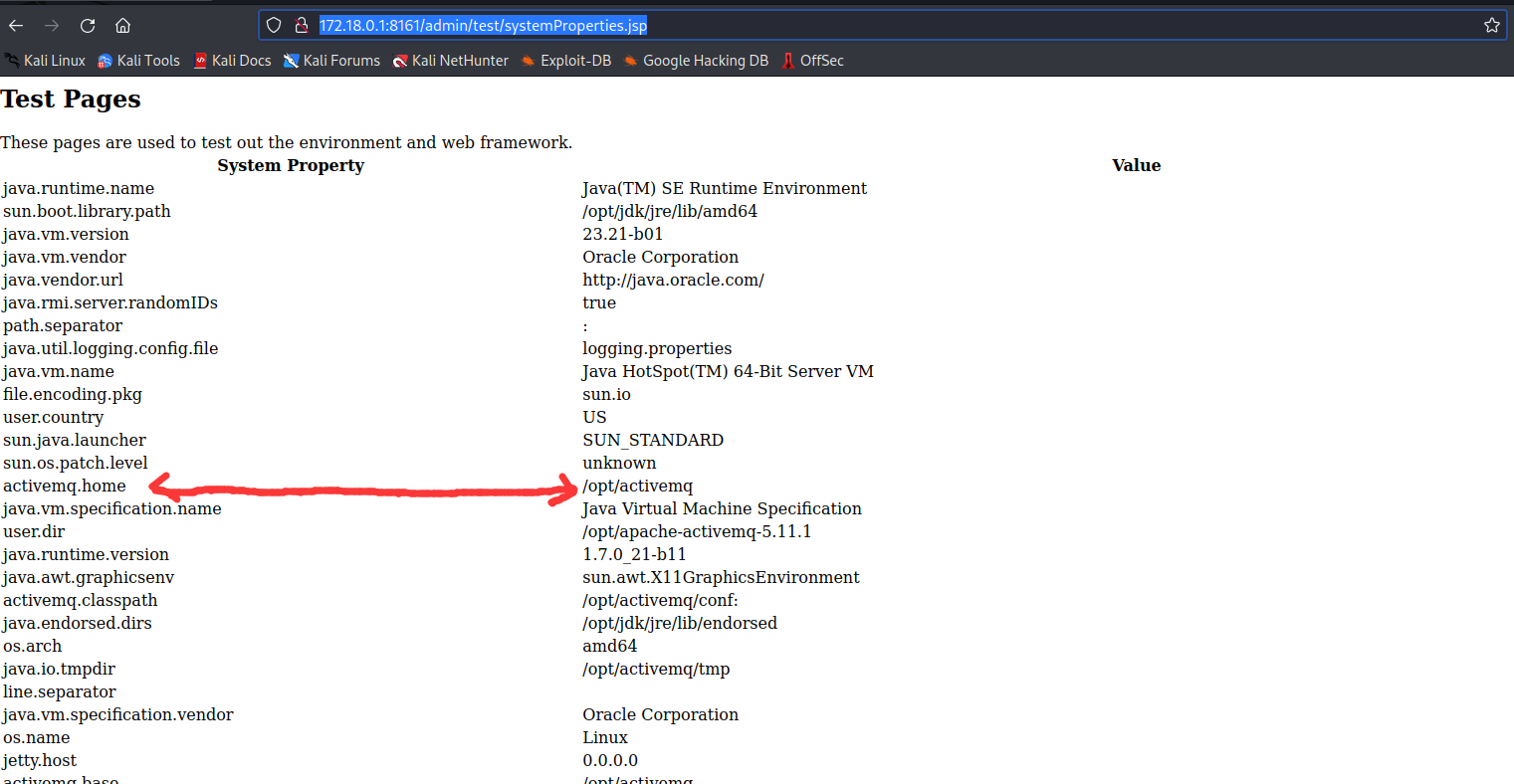Click the logging.properties value
Screen dimensions: 1514x784
tap(657, 348)
